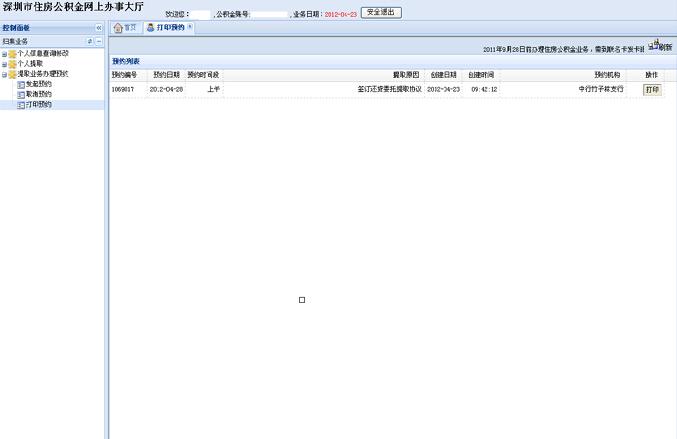Screen dimensions: 677x439
Task: Collapse the 提取业务办理预约 tree node
Action: (4, 74)
